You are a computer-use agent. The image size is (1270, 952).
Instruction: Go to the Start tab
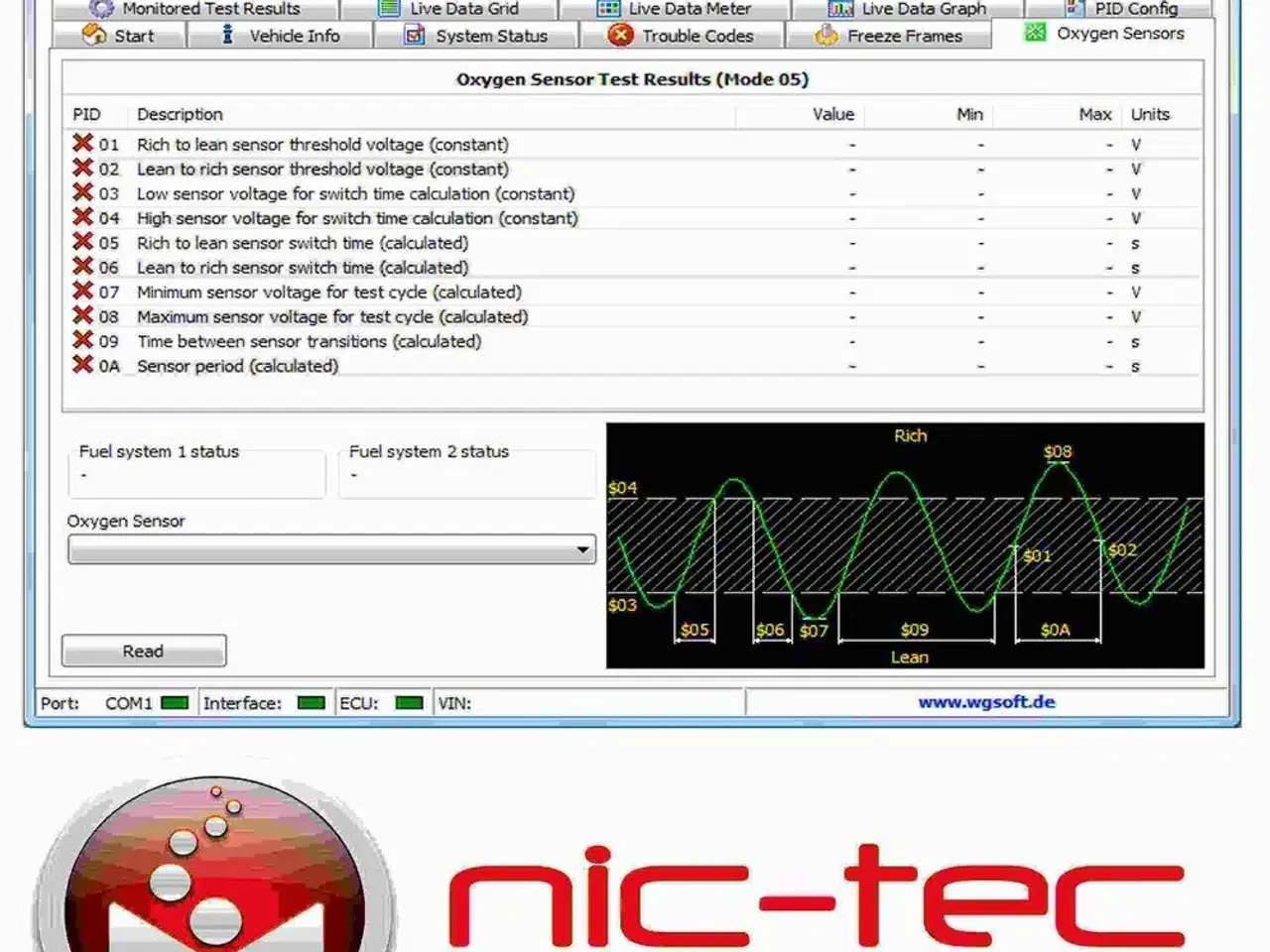coord(119,36)
